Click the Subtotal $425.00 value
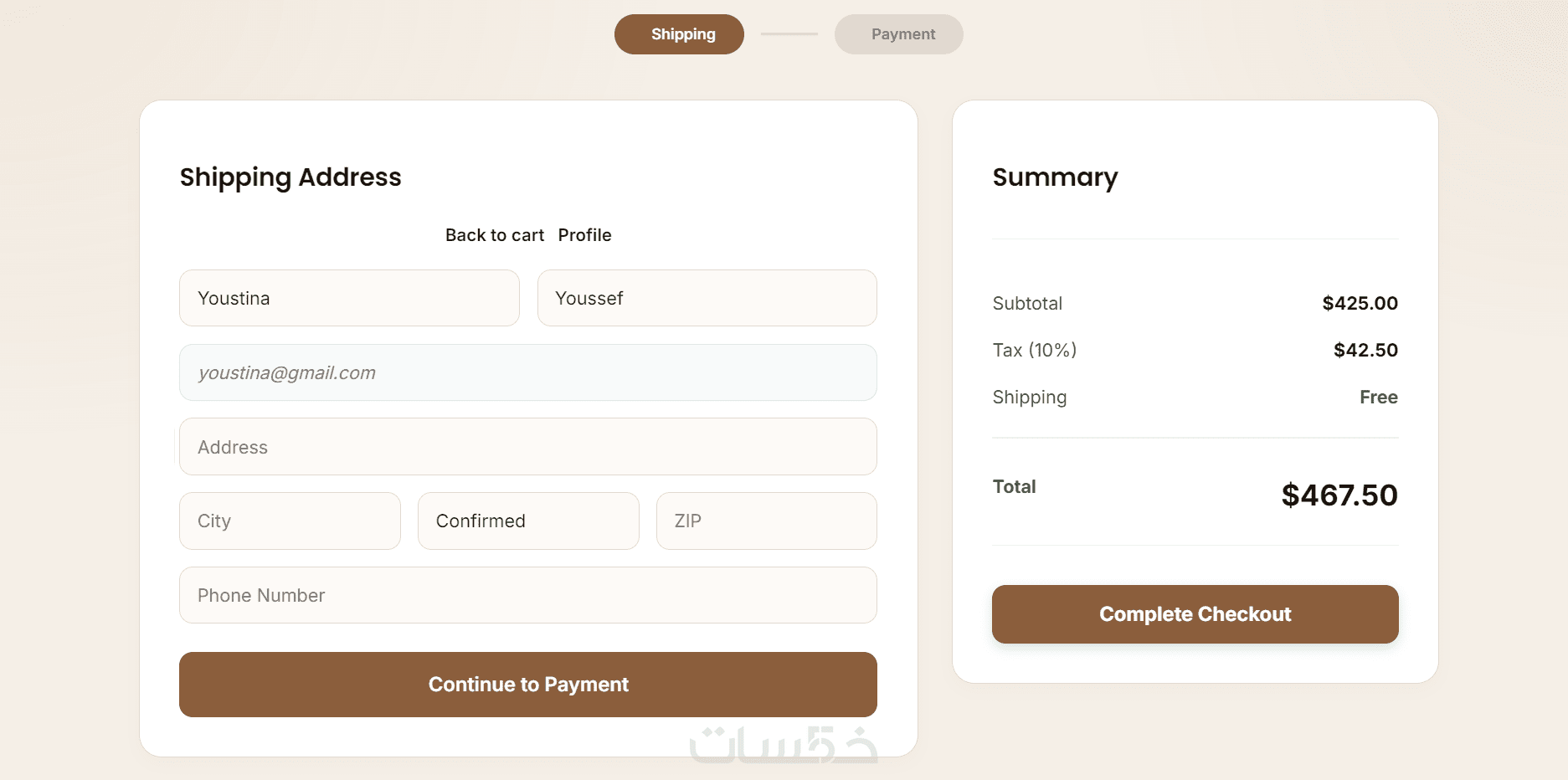Screen dimensions: 1568x780 coord(1360,303)
